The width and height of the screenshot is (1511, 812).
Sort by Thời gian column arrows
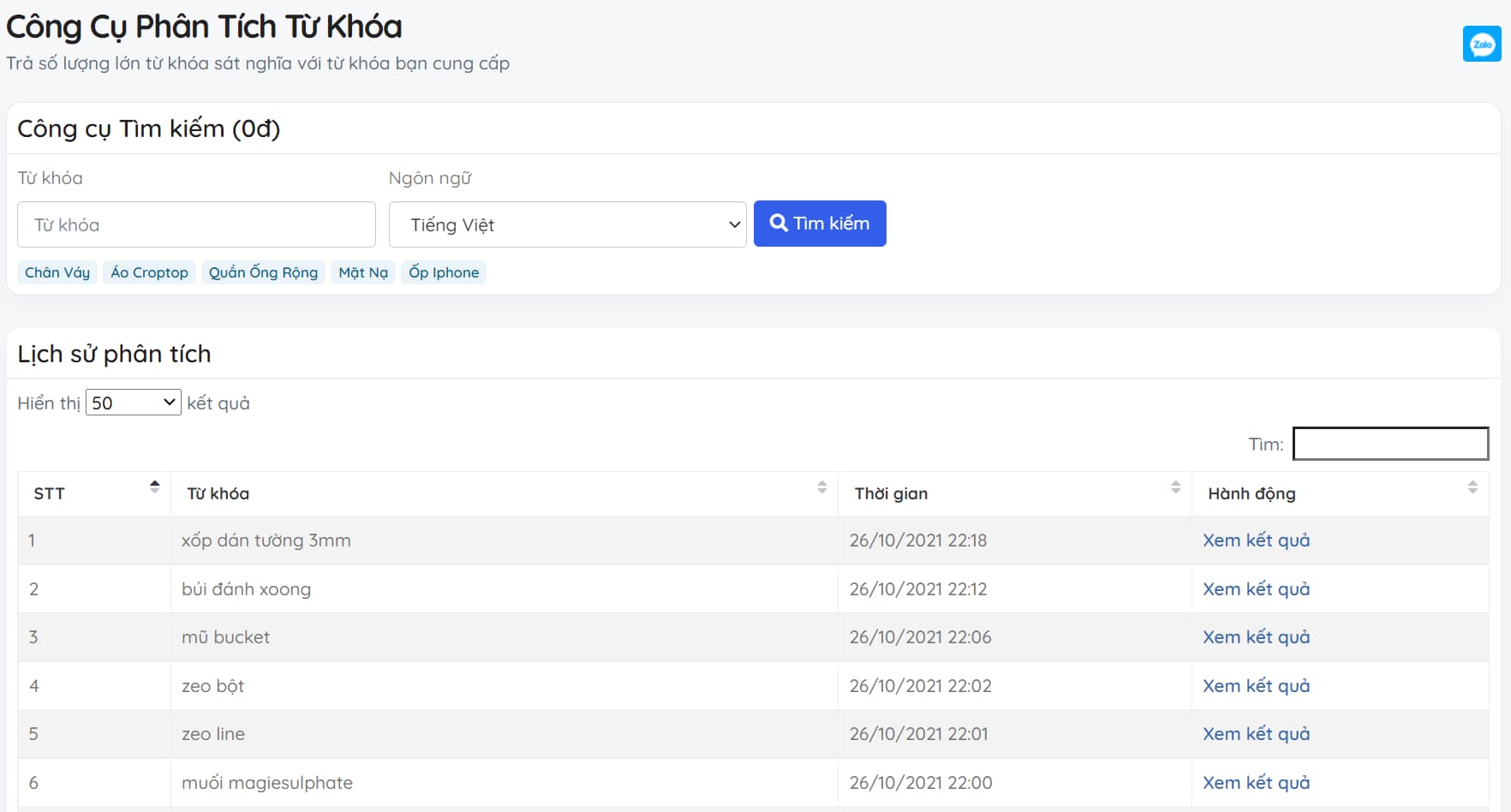(1175, 487)
